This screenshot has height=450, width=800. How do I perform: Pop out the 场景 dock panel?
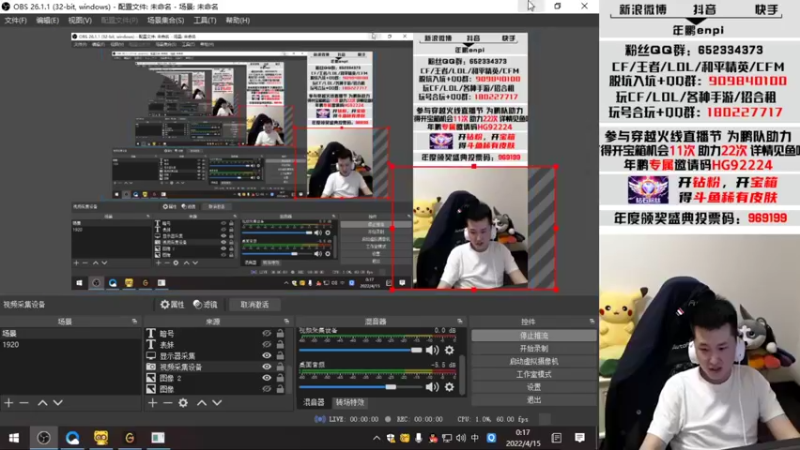click(135, 321)
